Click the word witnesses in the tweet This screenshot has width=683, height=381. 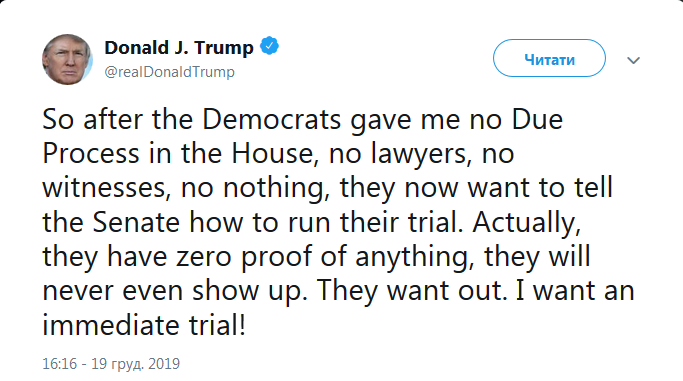(106, 188)
